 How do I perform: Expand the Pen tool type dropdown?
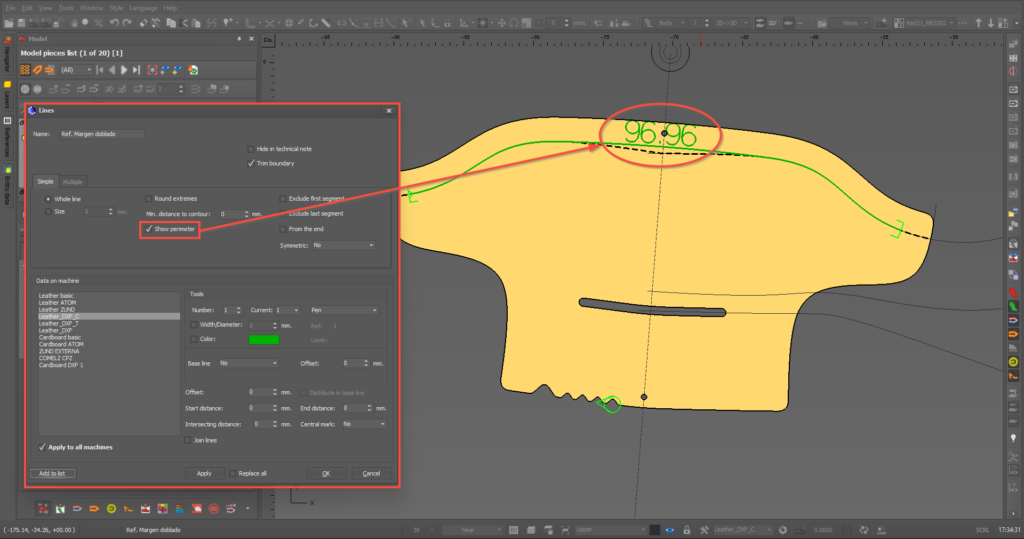point(345,310)
